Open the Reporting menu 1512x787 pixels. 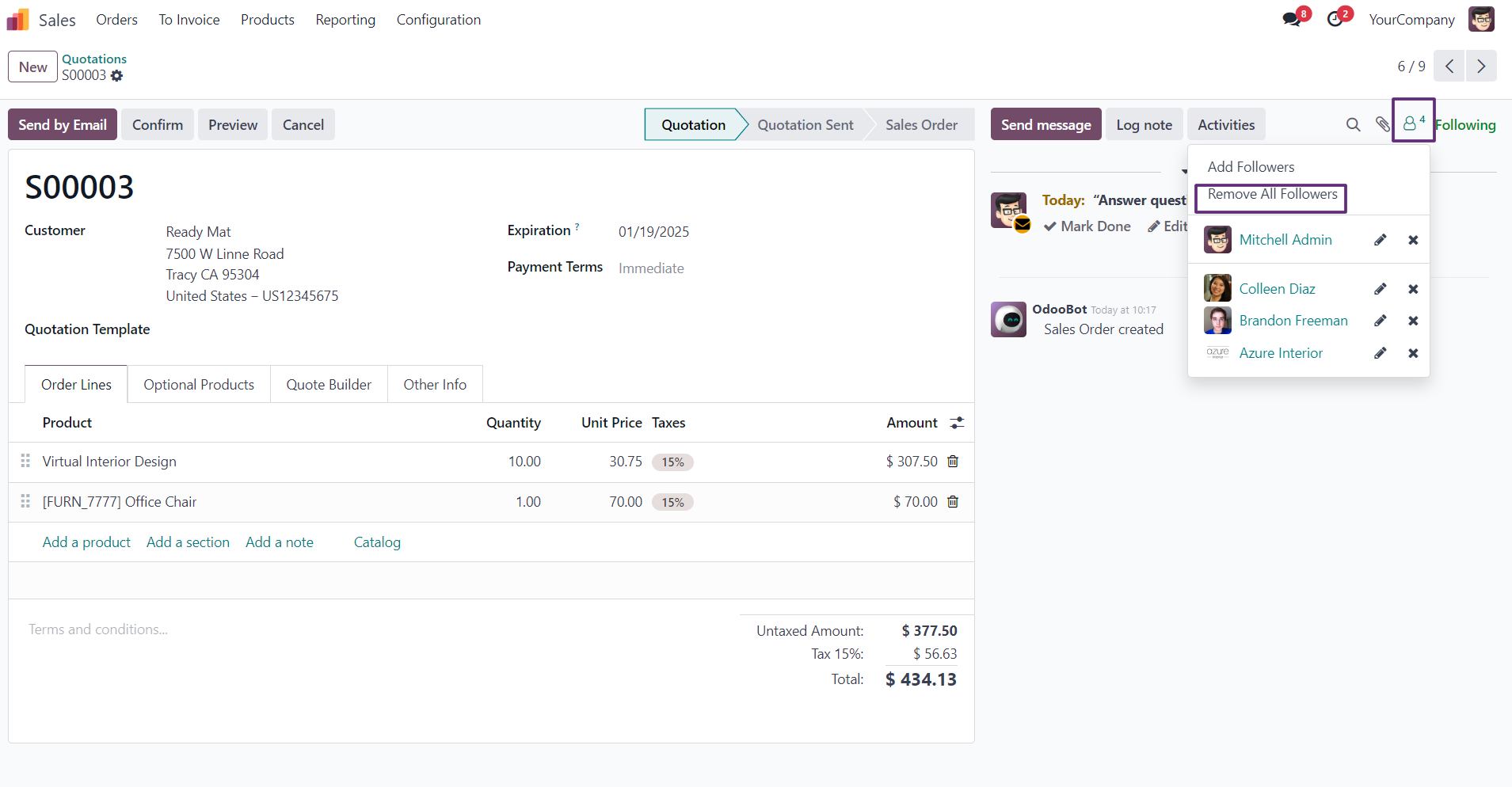tap(345, 20)
